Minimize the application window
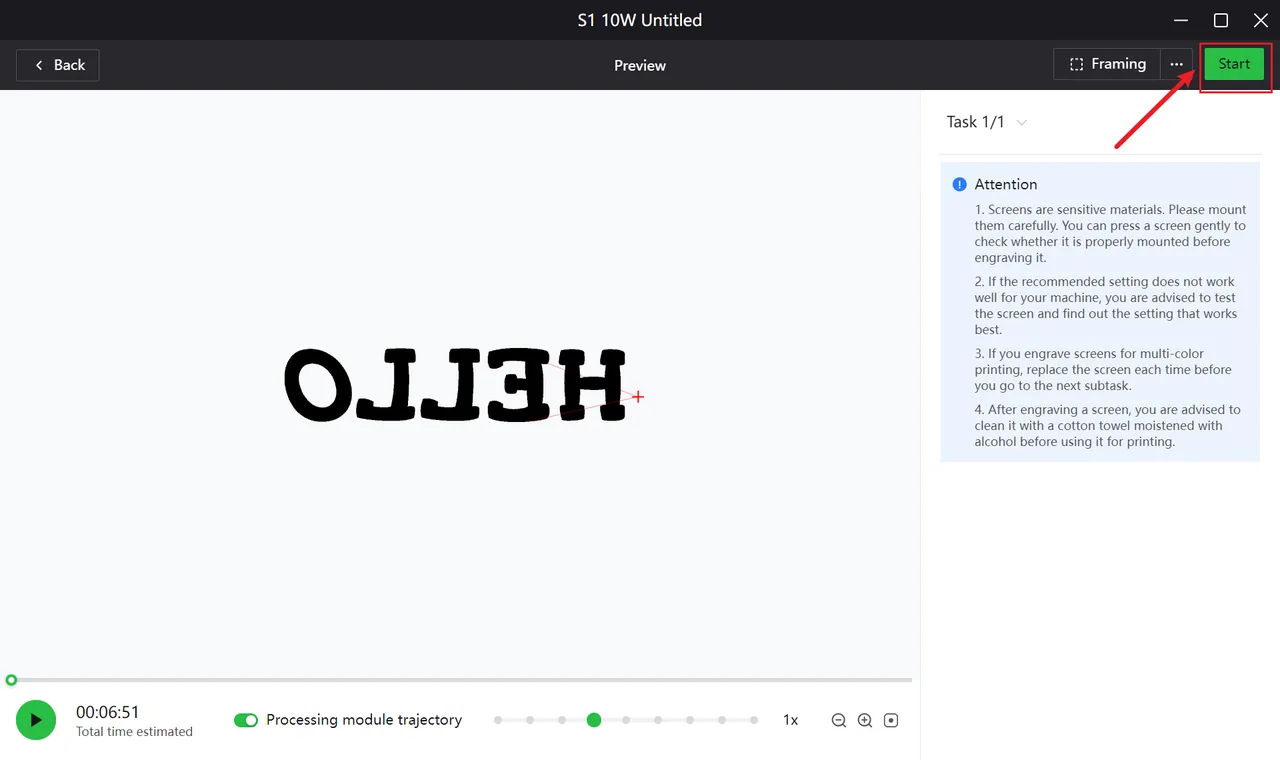This screenshot has height=760, width=1280. point(1183,20)
